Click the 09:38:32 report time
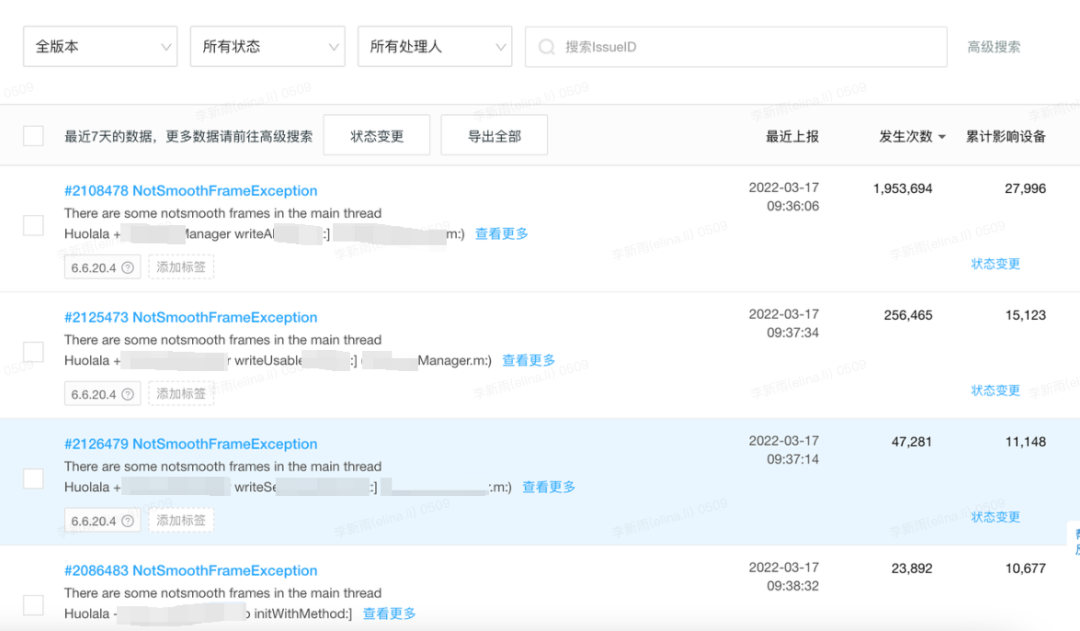 pyautogui.click(x=793, y=586)
